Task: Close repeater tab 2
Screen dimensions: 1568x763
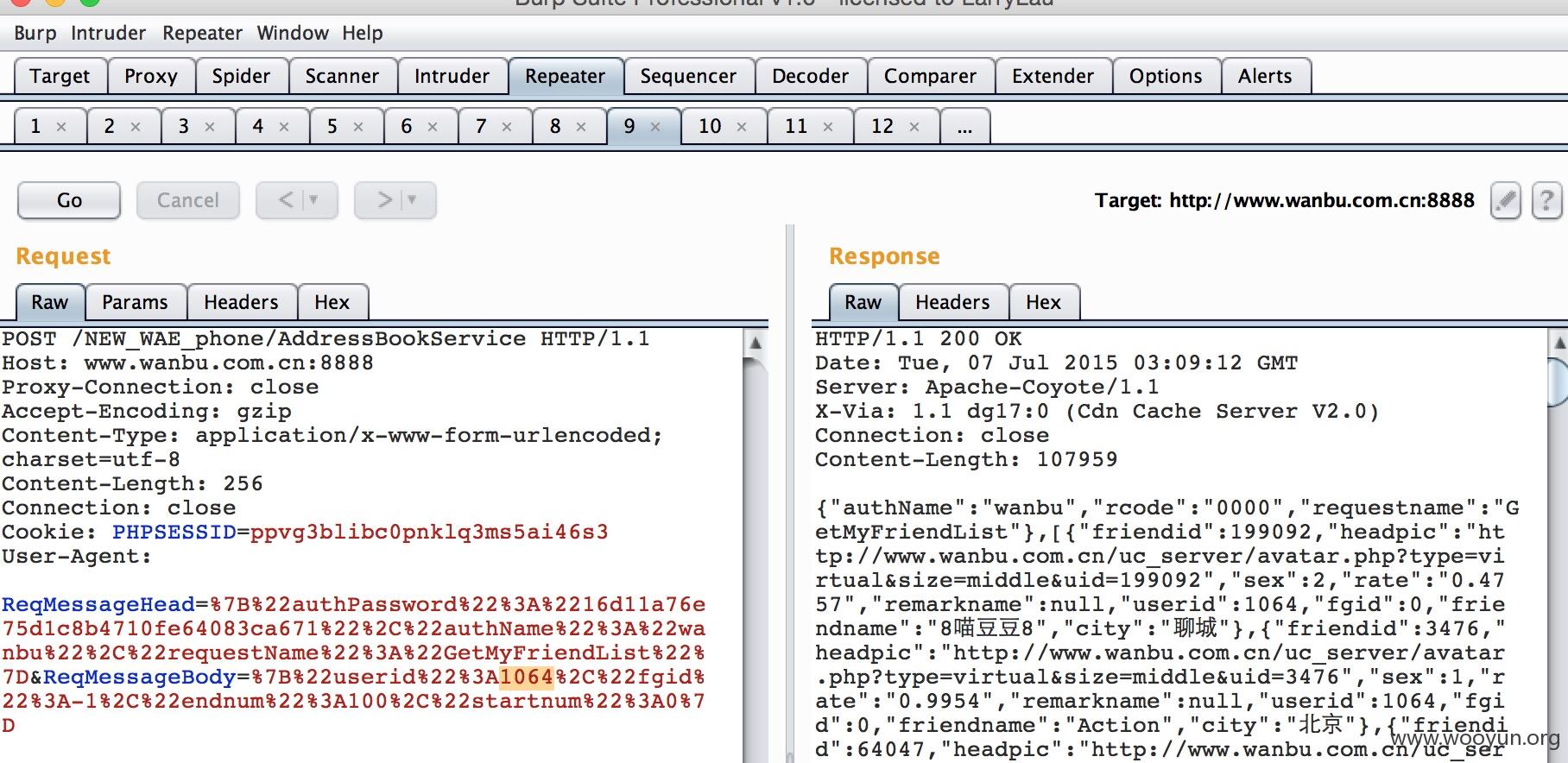Action: [x=136, y=127]
